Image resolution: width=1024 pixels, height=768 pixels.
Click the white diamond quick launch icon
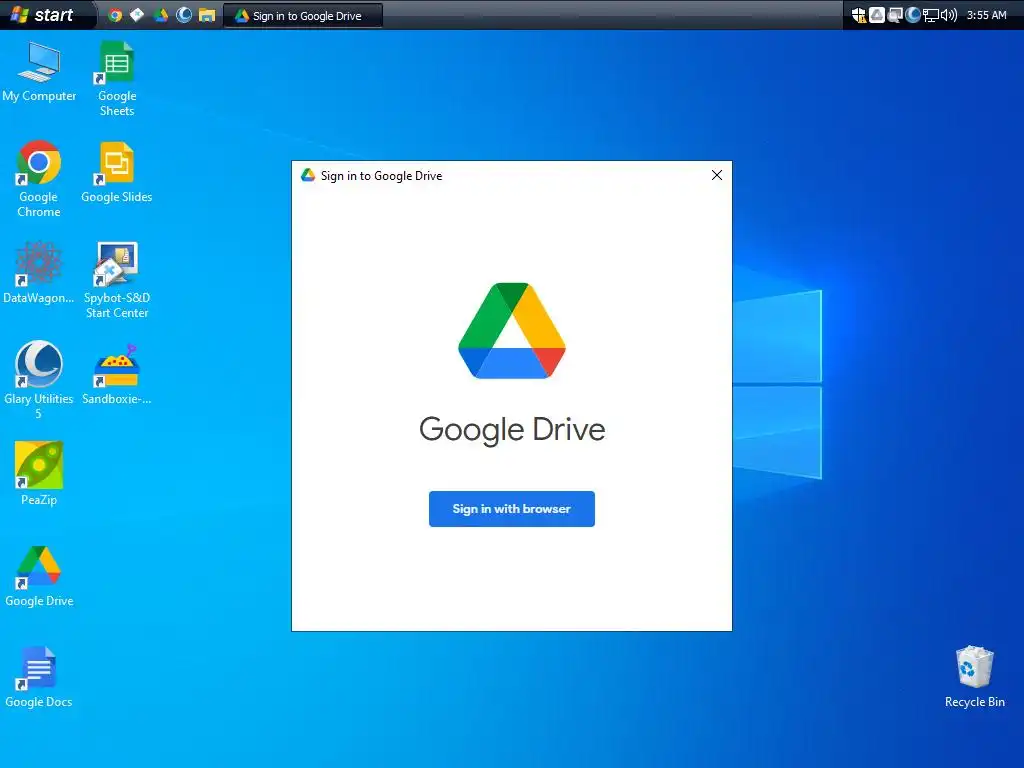click(x=137, y=15)
